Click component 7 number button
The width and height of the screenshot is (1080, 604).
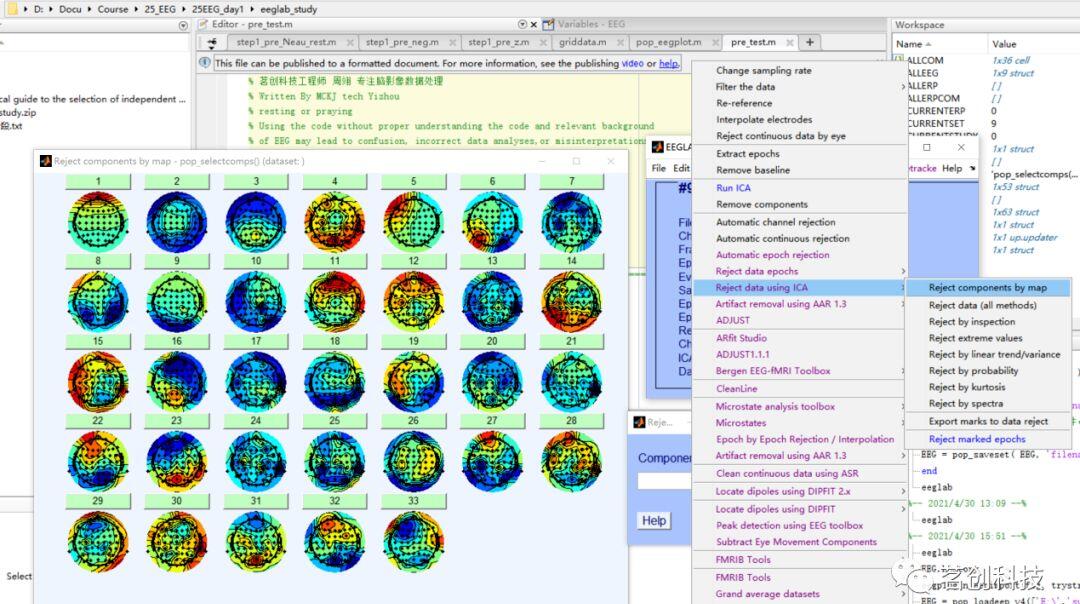click(x=572, y=181)
